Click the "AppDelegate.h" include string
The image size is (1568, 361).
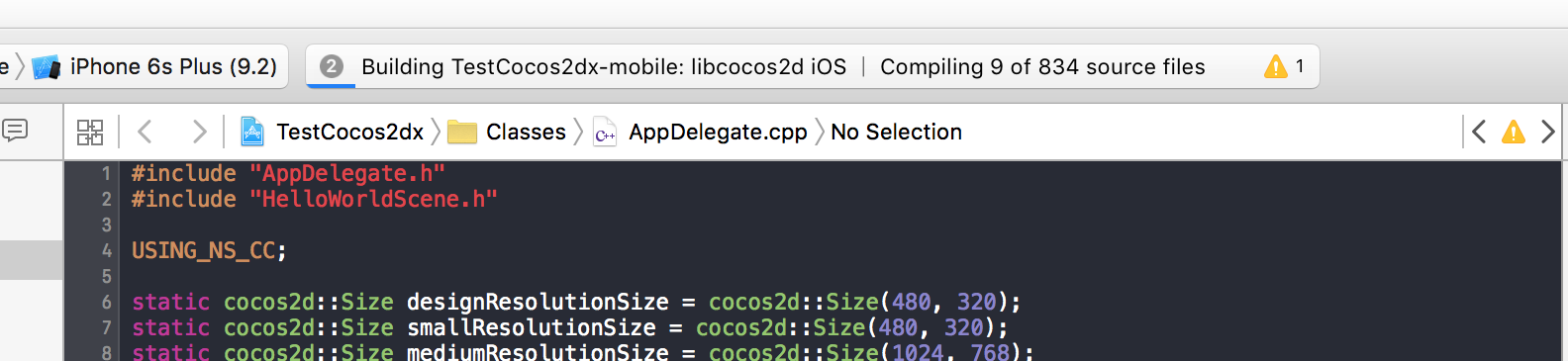(347, 174)
